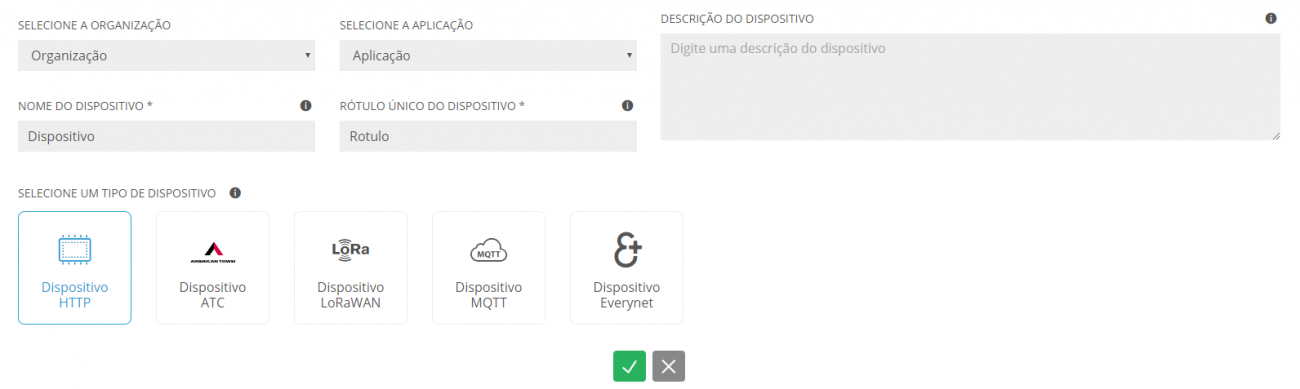Image resolution: width=1300 pixels, height=389 pixels.
Task: Select the Dispositivo HTTP chip icon
Action: point(75,250)
